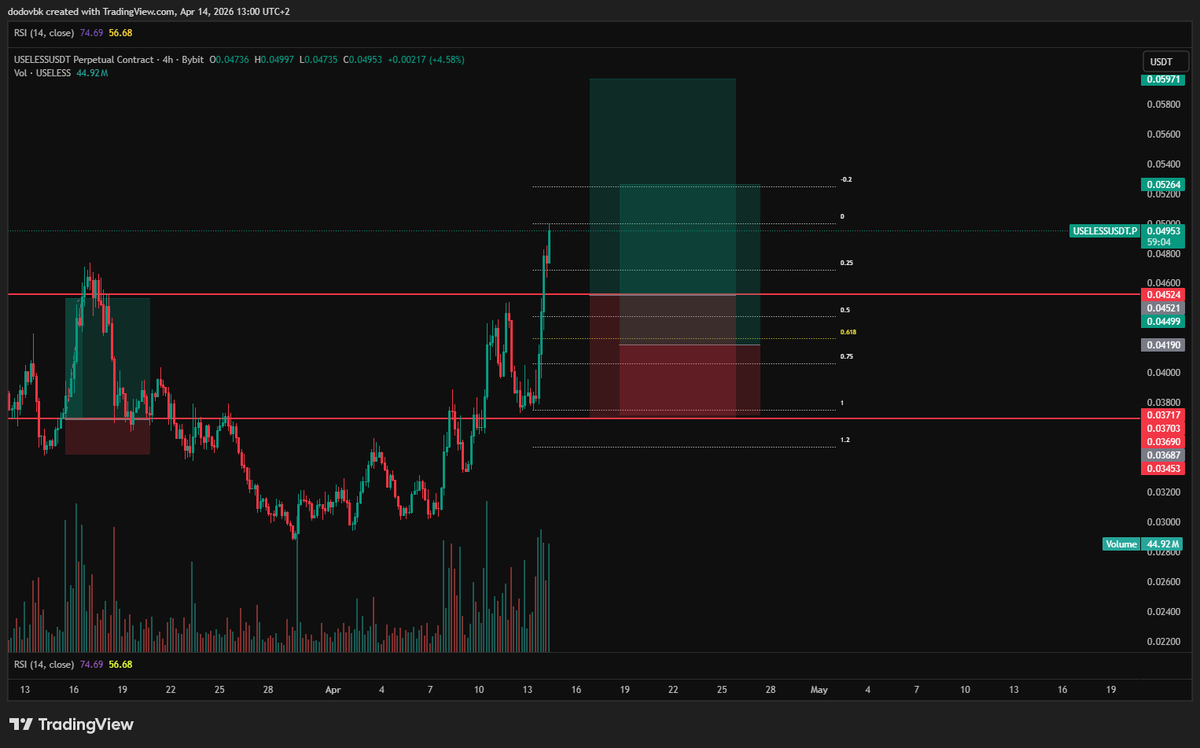Image resolution: width=1200 pixels, height=748 pixels.
Task: Click the Fibonacci 0.618 level label
Action: click(x=848, y=332)
